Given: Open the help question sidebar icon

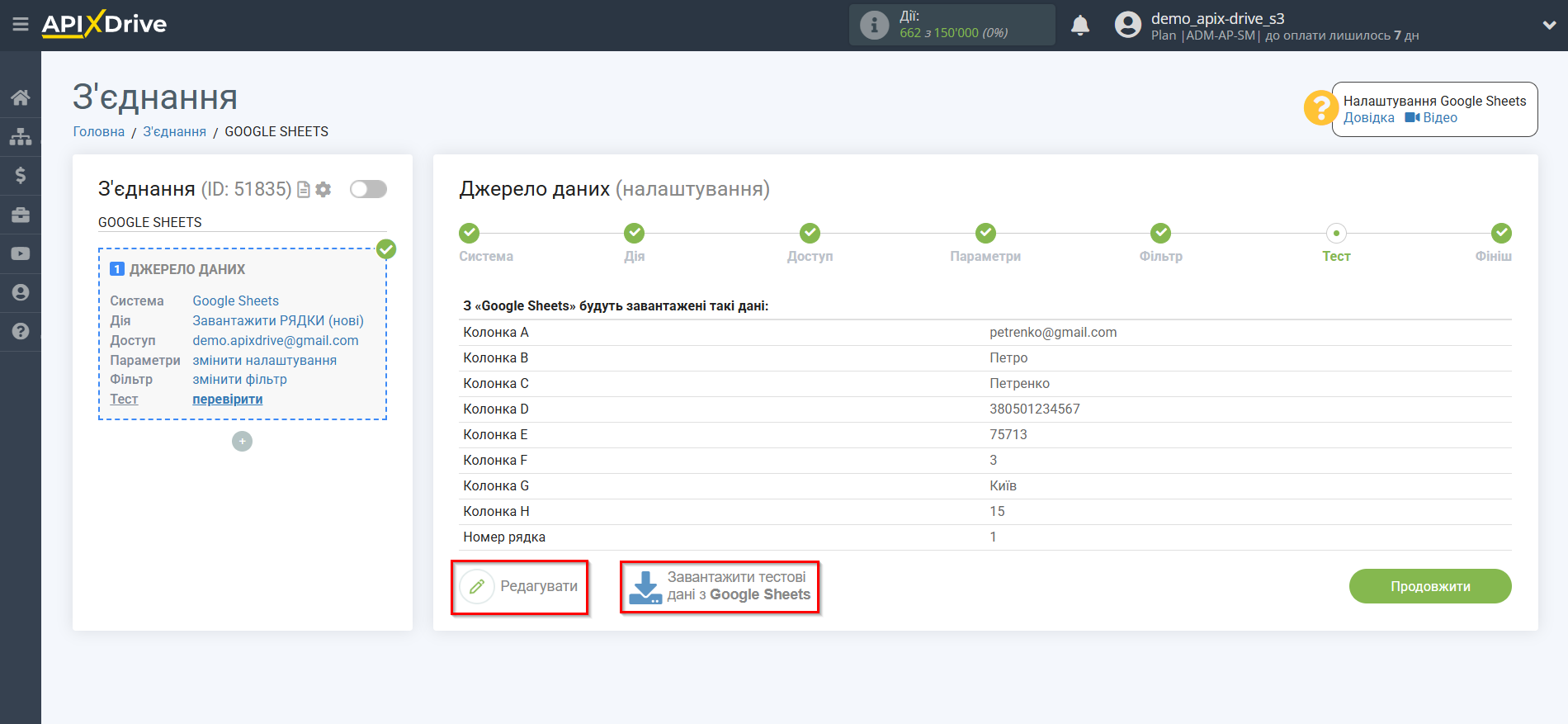Looking at the screenshot, I should click(21, 331).
